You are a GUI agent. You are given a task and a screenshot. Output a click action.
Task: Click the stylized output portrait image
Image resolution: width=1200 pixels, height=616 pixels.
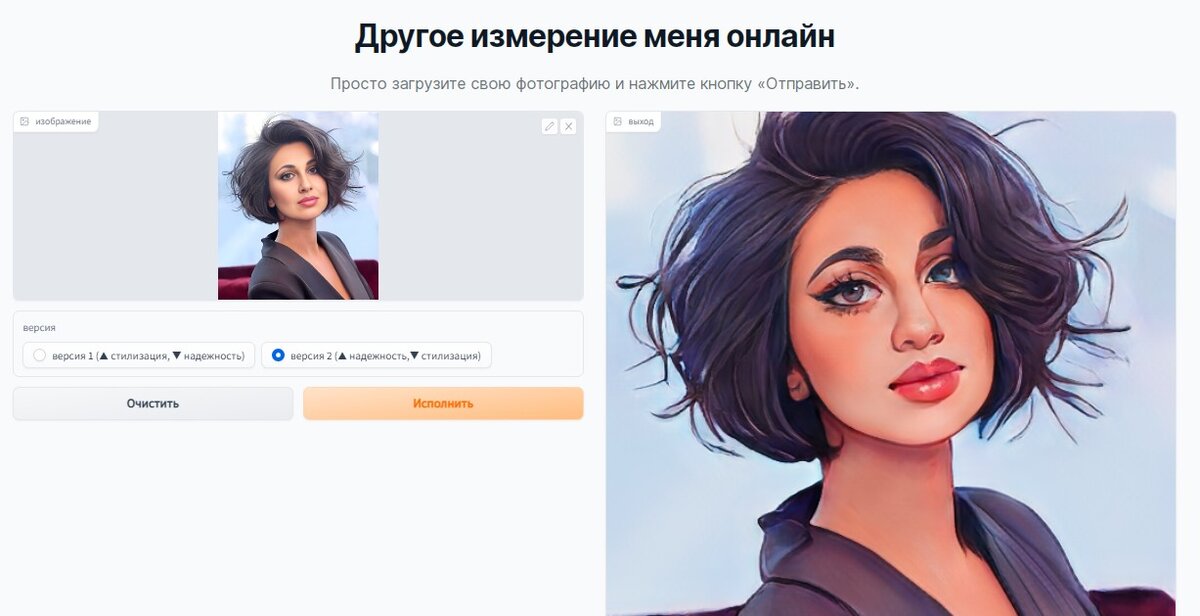coord(890,363)
